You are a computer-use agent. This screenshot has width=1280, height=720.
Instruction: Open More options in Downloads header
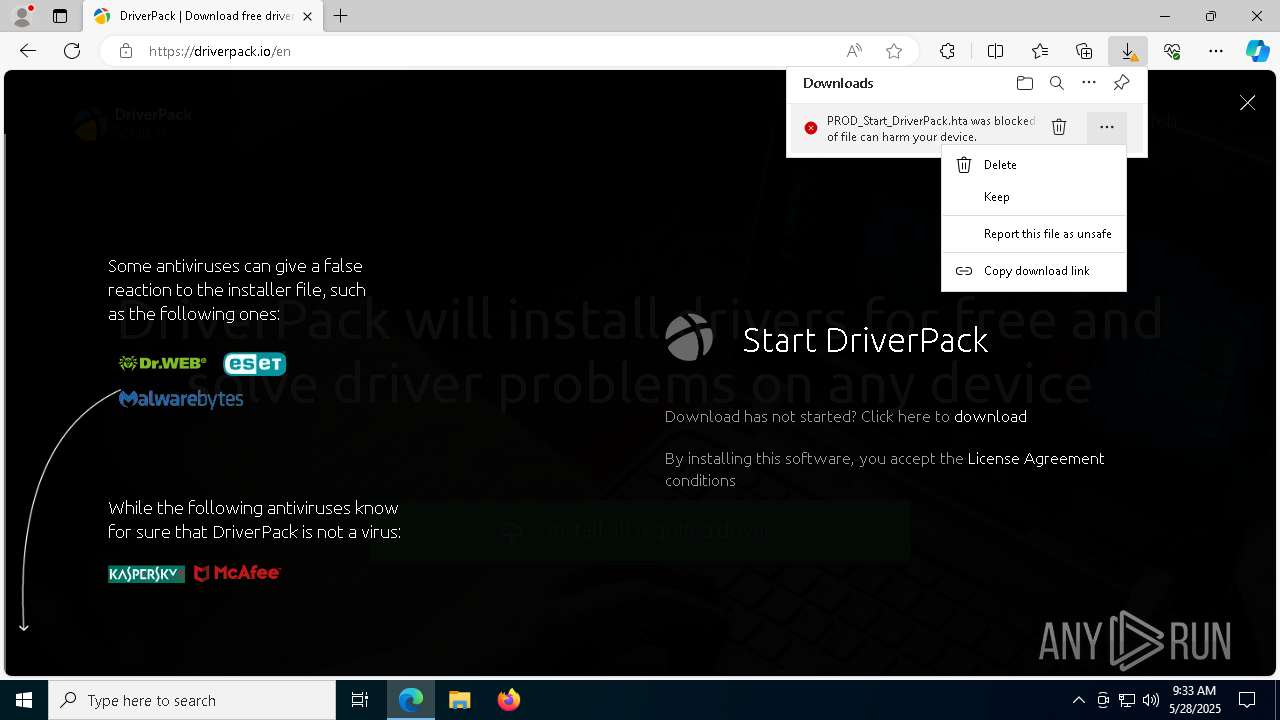pyautogui.click(x=1089, y=83)
